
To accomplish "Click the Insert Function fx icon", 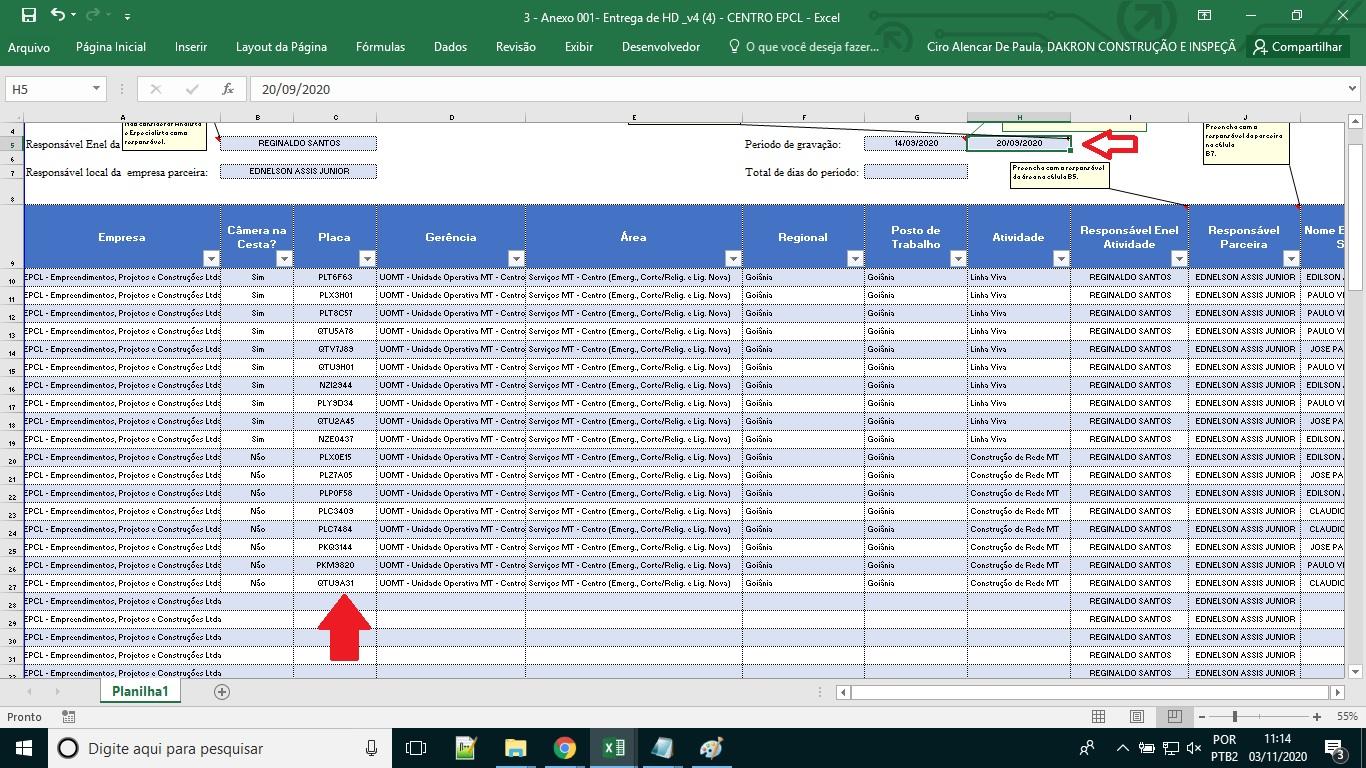I will click(x=228, y=89).
